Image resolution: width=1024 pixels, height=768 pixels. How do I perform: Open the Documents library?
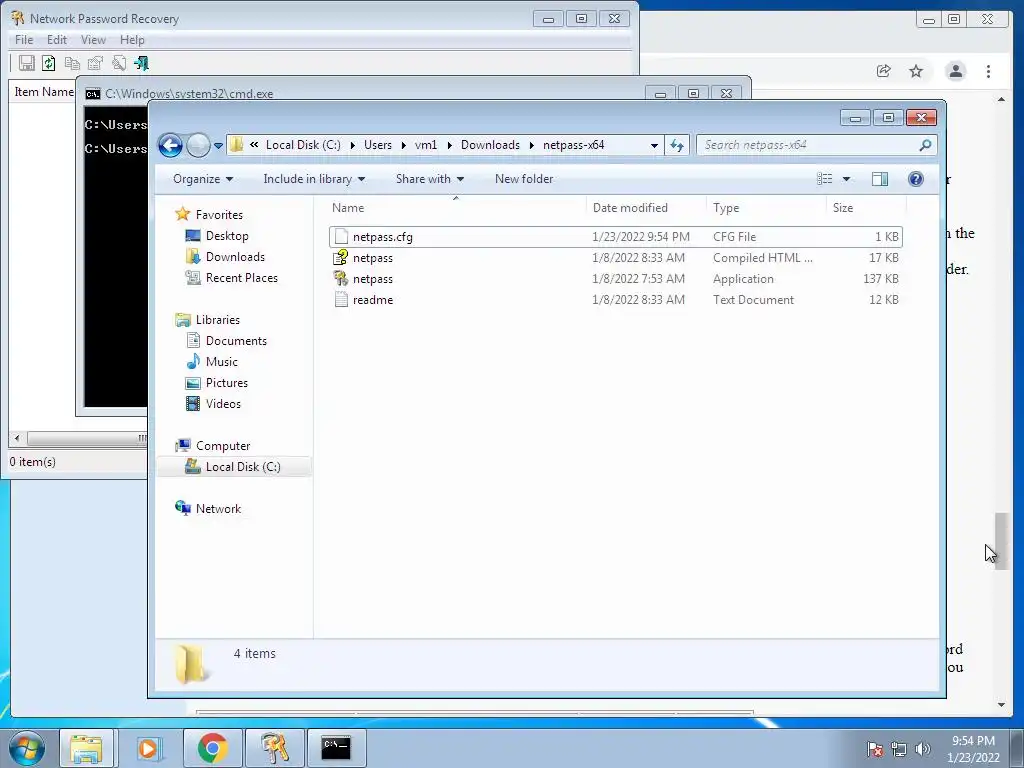pyautogui.click(x=236, y=341)
